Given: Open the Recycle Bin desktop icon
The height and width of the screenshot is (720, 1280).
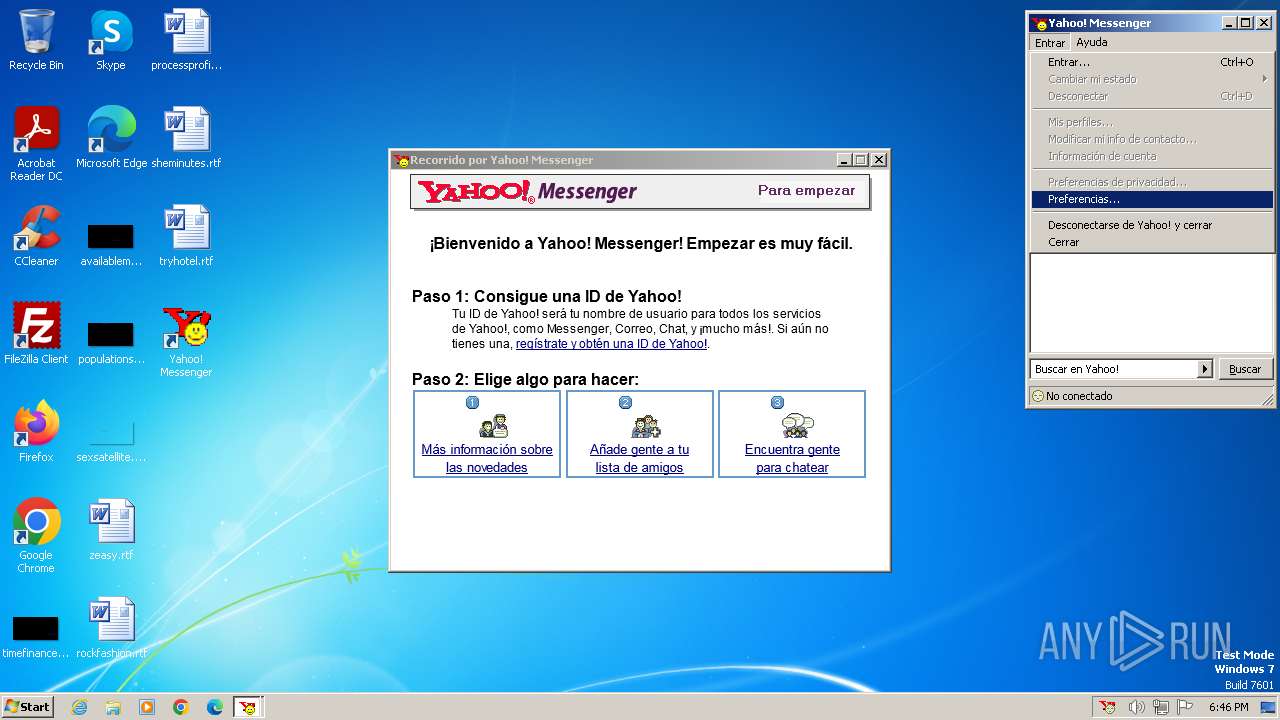Looking at the screenshot, I should (x=36, y=40).
